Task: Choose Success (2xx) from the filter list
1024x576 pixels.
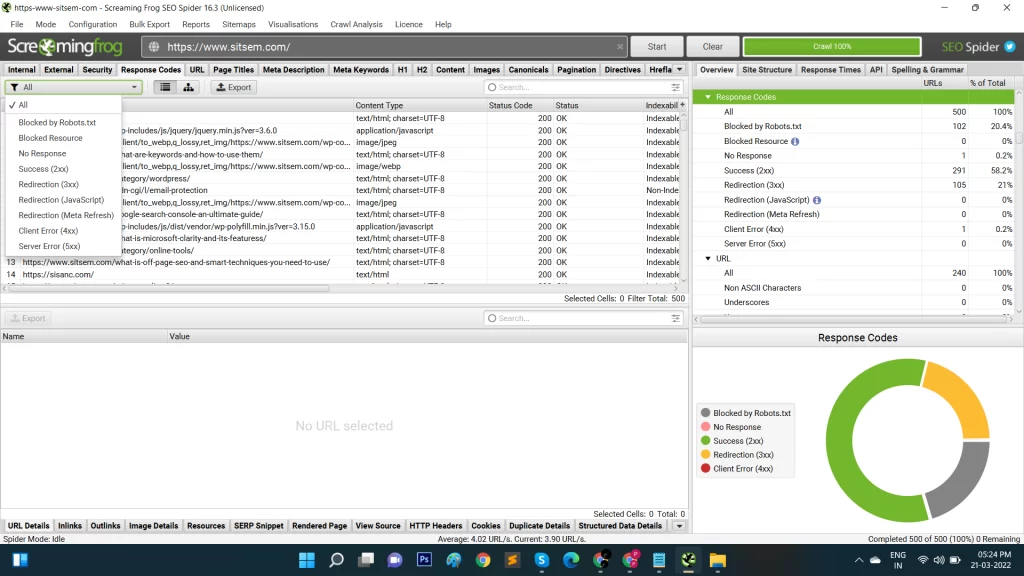Action: (x=44, y=168)
